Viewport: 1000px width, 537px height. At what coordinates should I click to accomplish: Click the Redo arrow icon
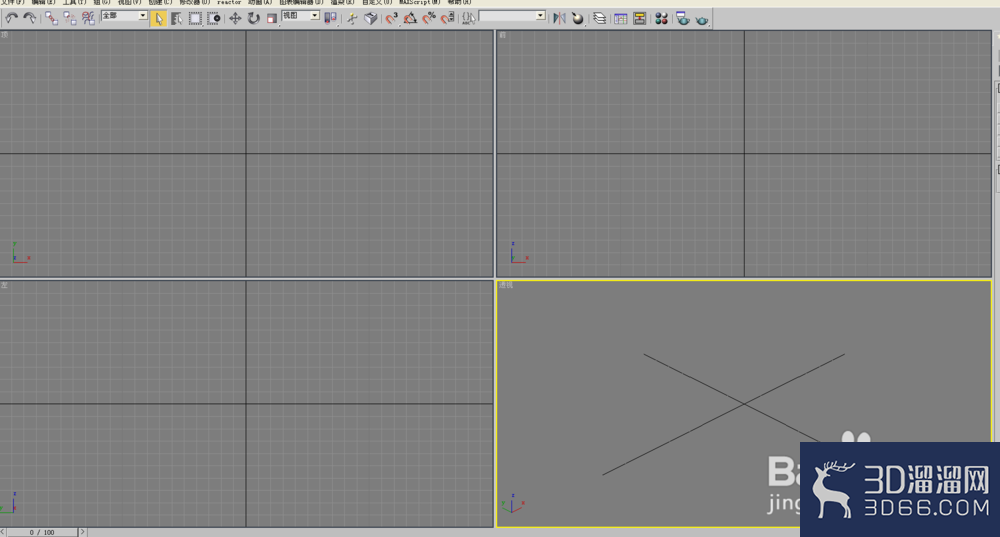(29, 18)
